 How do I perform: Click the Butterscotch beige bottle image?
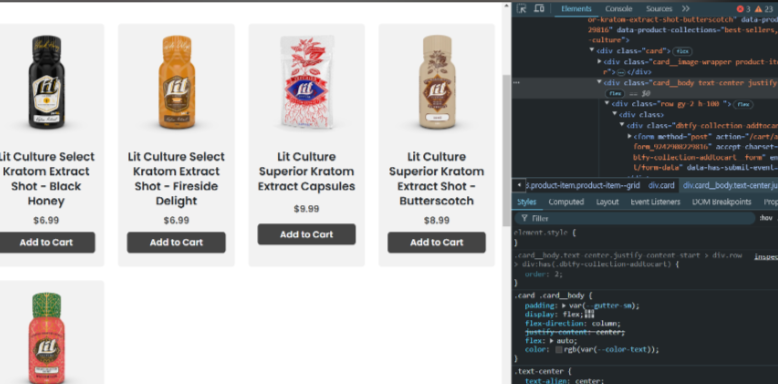(437, 82)
